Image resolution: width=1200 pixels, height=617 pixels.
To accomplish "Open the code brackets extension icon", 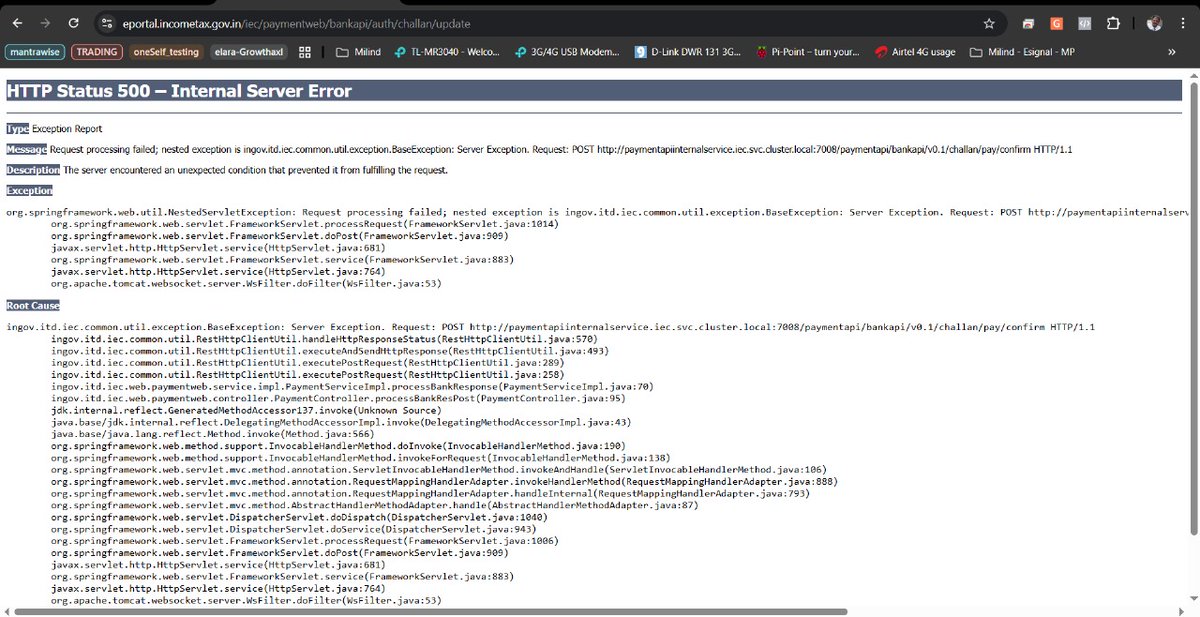I will click(1084, 23).
